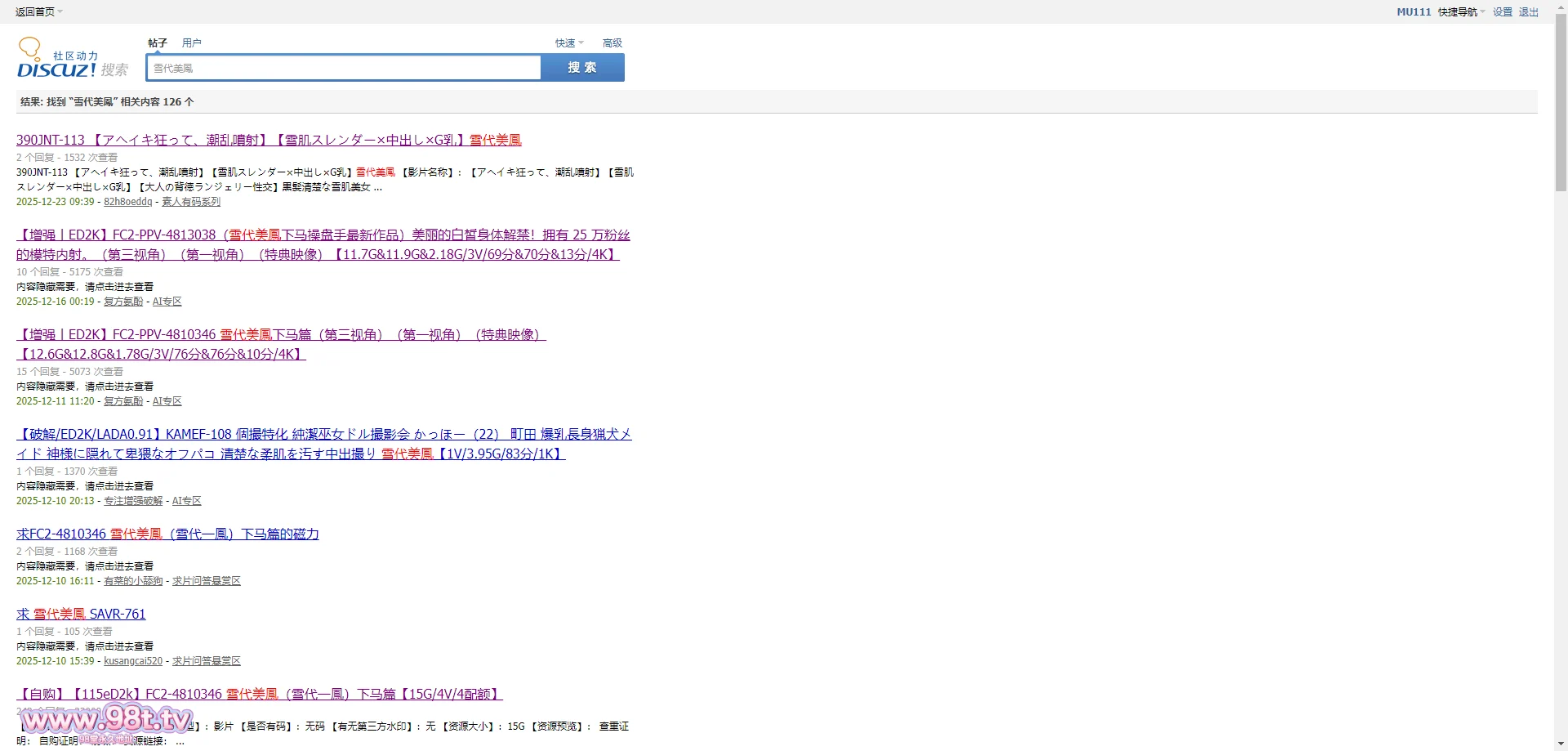Image resolution: width=1568 pixels, height=751 pixels.
Task: Click 退出 to log out
Action: click(1528, 11)
